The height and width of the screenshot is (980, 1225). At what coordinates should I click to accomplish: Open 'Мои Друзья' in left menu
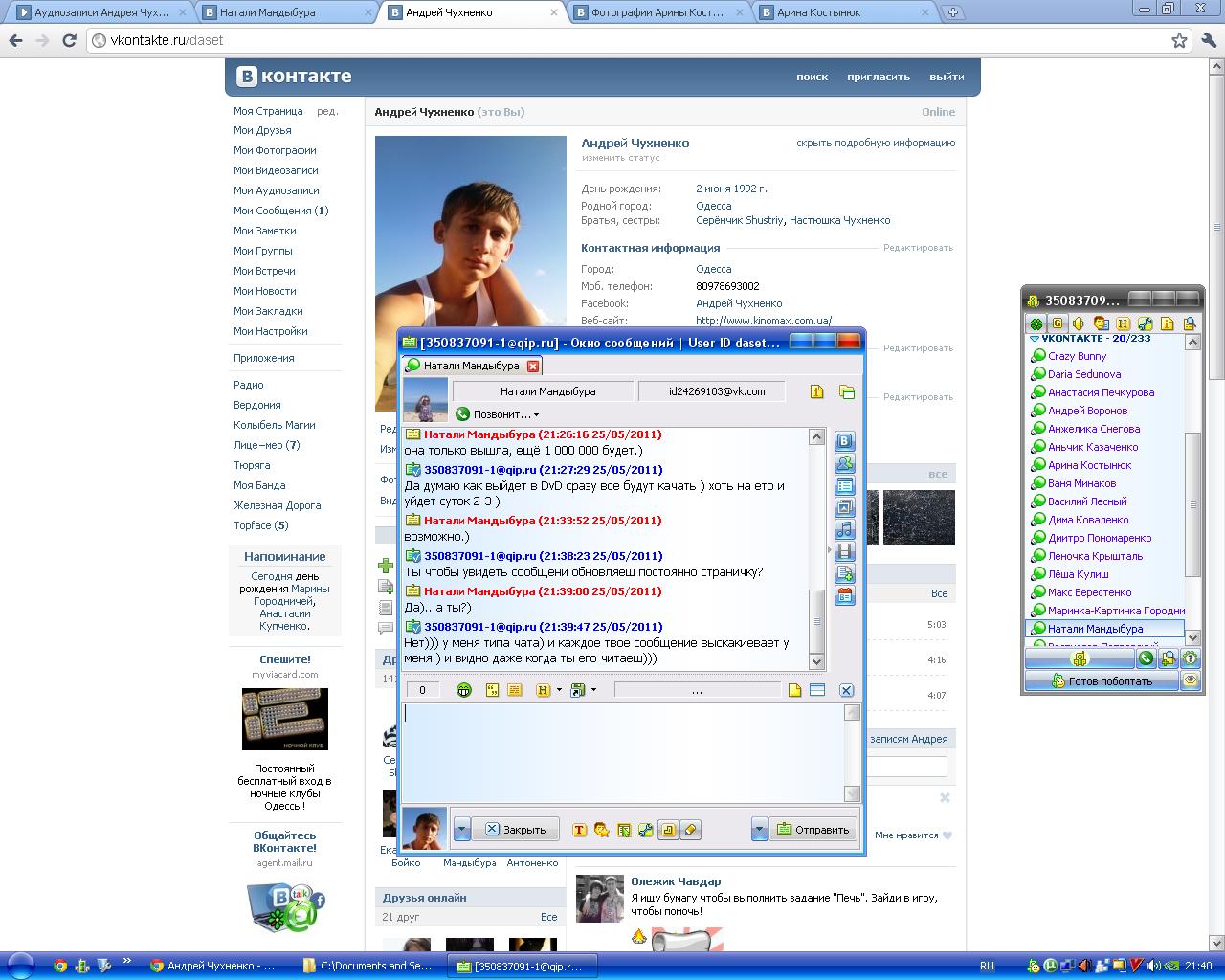(262, 130)
